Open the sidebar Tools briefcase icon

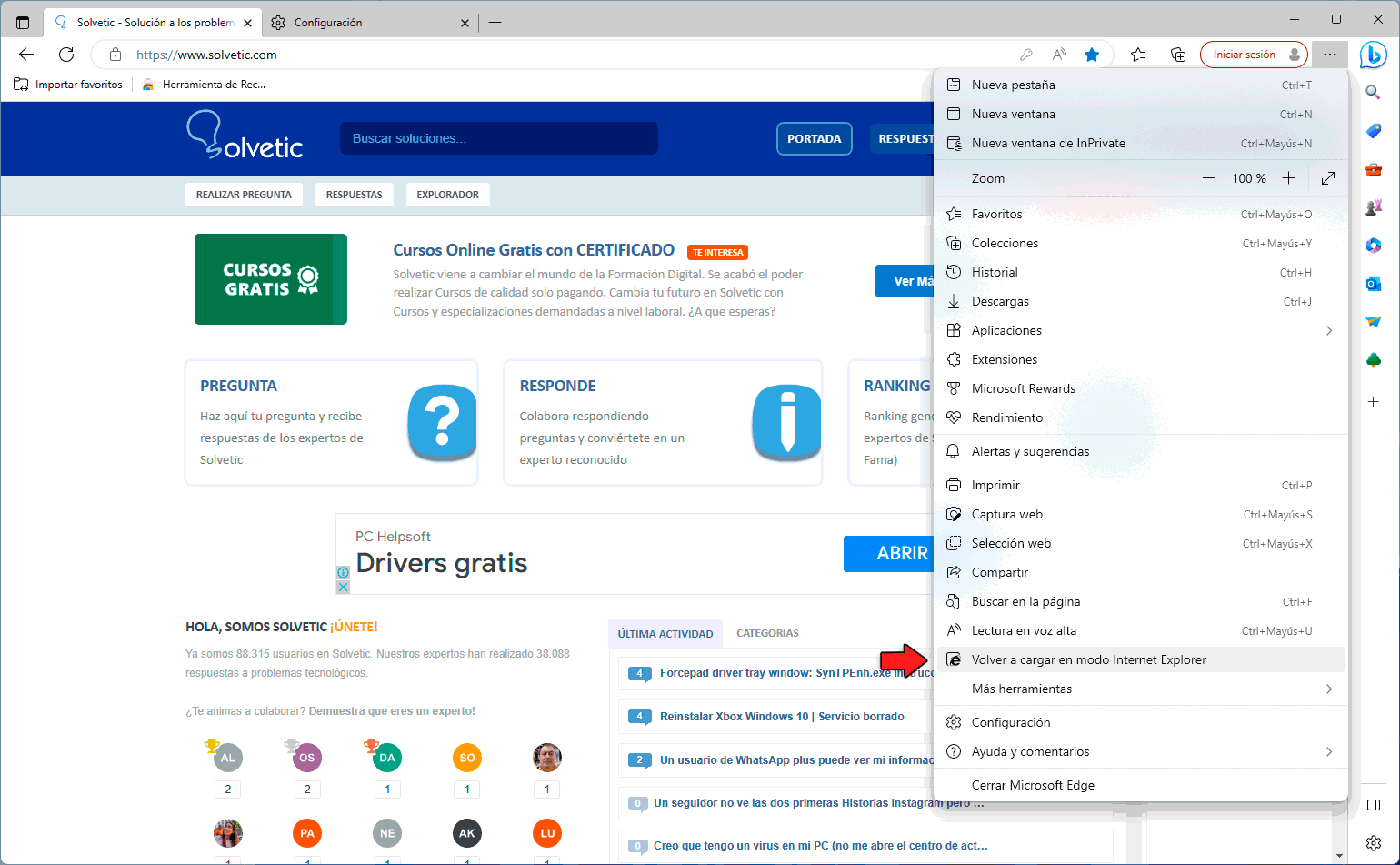pyautogui.click(x=1374, y=169)
